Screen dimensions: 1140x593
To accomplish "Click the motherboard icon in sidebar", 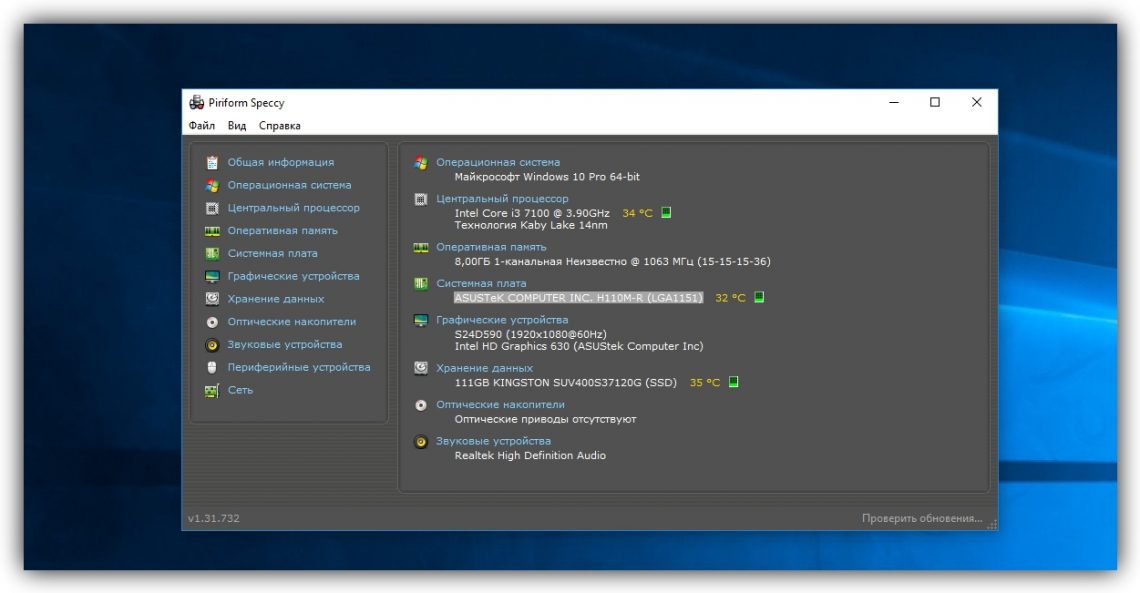I will (x=212, y=254).
